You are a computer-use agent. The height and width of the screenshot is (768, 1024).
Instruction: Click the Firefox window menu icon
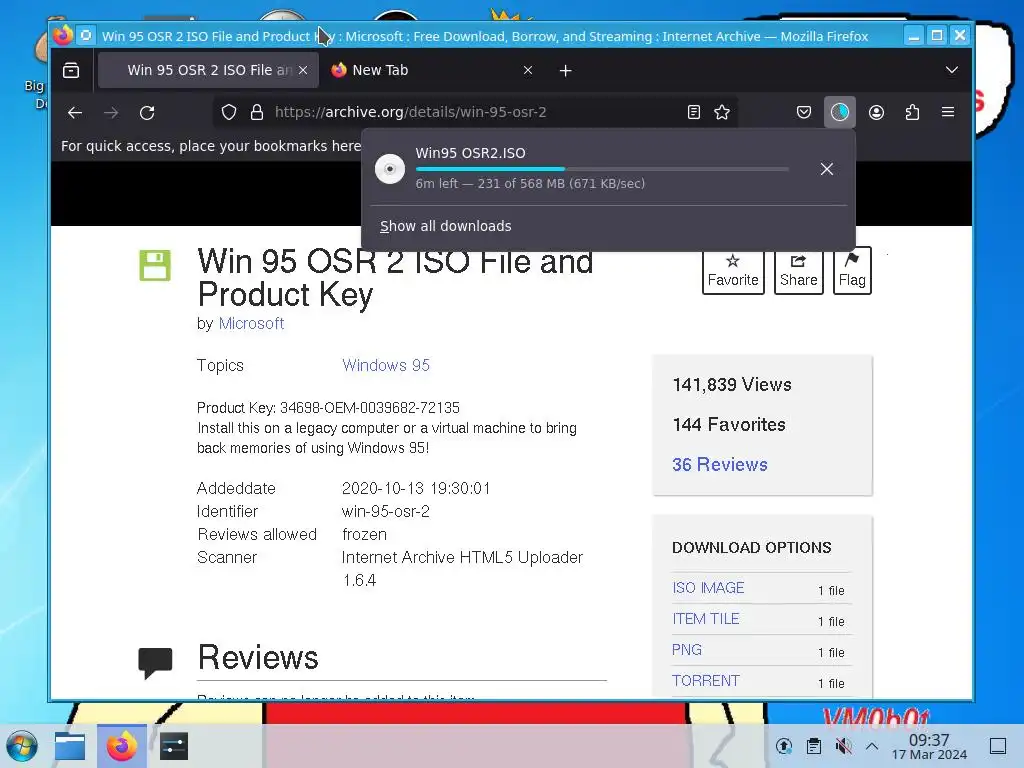[x=63, y=35]
